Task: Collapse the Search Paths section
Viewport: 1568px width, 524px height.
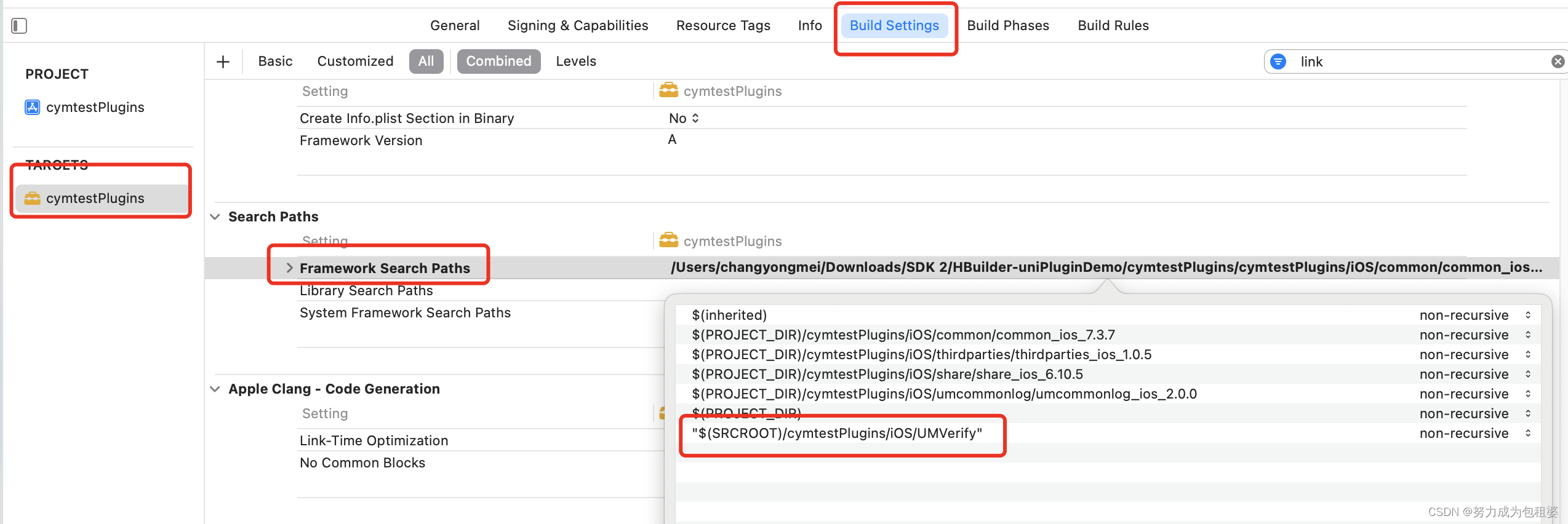Action: (215, 217)
